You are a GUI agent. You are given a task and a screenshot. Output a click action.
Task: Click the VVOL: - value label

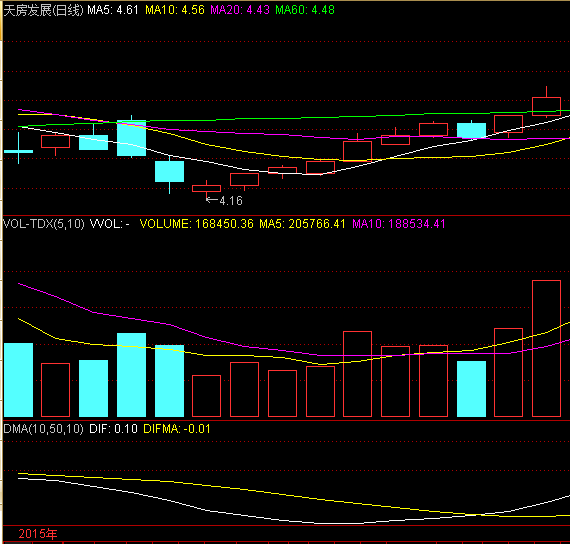[109, 224]
